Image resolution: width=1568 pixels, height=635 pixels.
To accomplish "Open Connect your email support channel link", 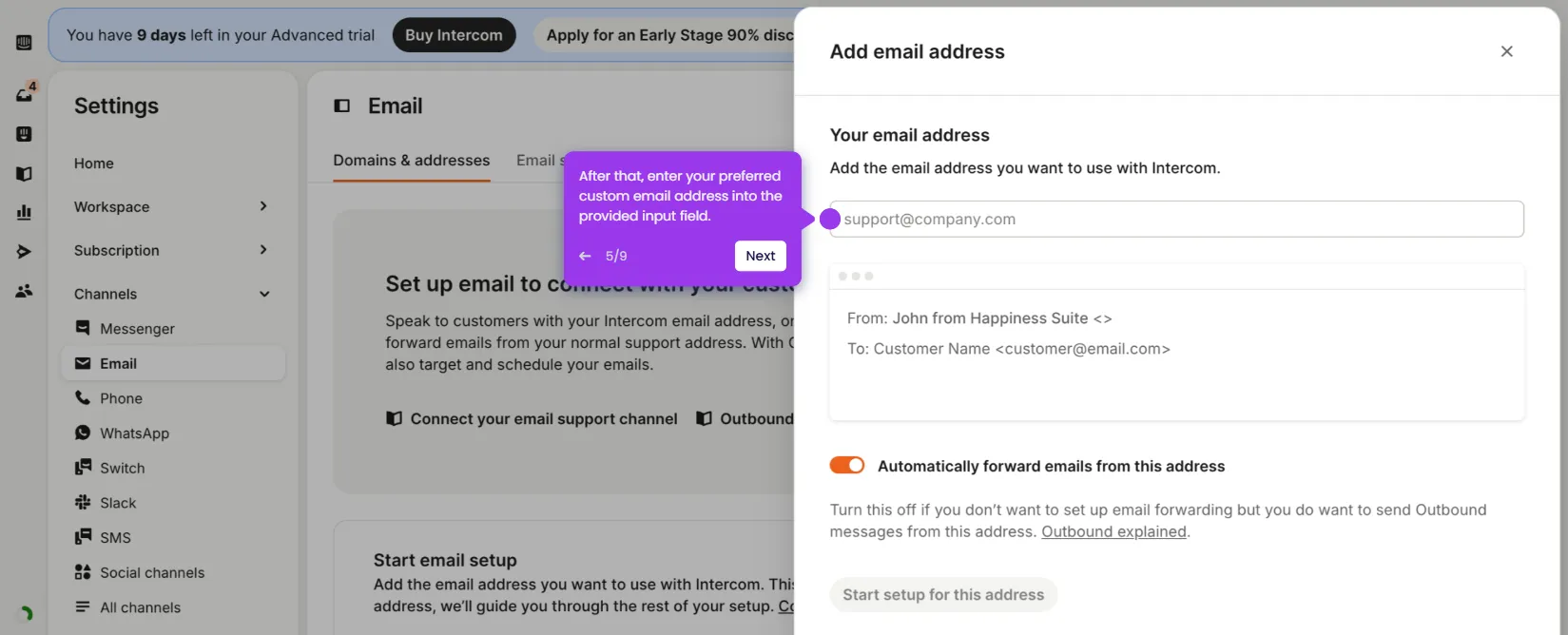I will [544, 418].
